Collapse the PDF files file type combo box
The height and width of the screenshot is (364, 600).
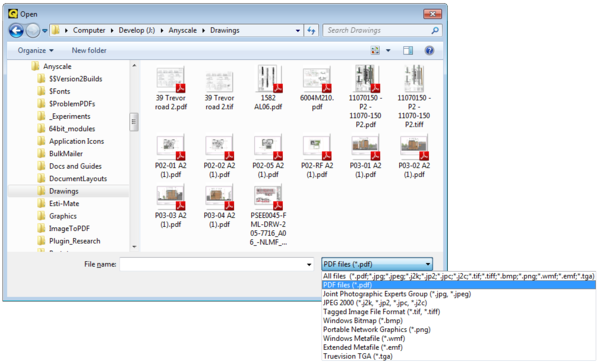click(x=377, y=264)
